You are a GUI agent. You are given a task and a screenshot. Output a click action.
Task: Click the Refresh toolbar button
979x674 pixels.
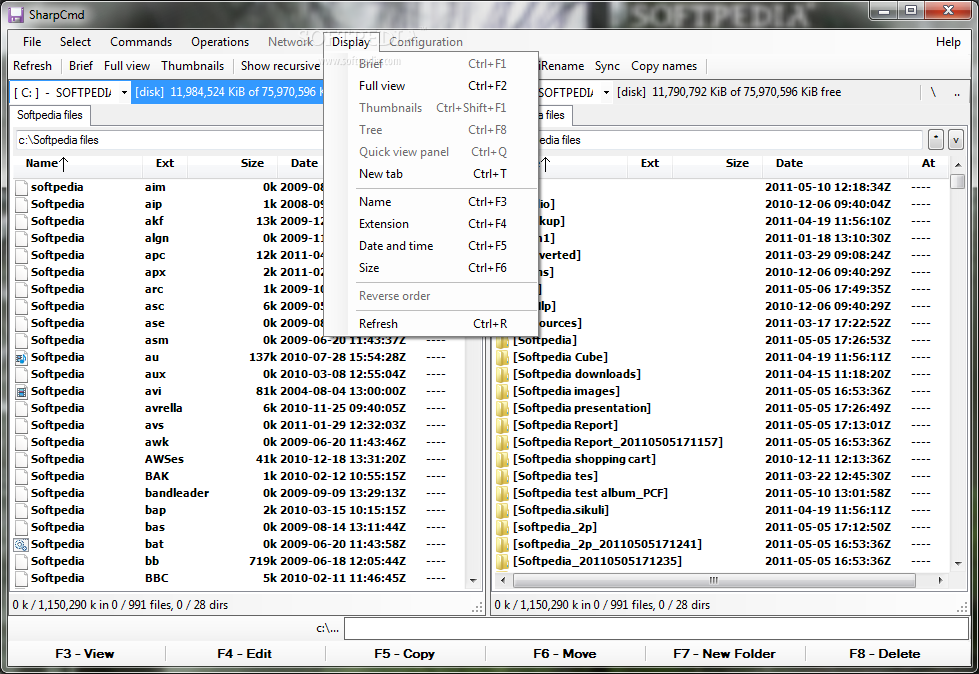coord(32,66)
